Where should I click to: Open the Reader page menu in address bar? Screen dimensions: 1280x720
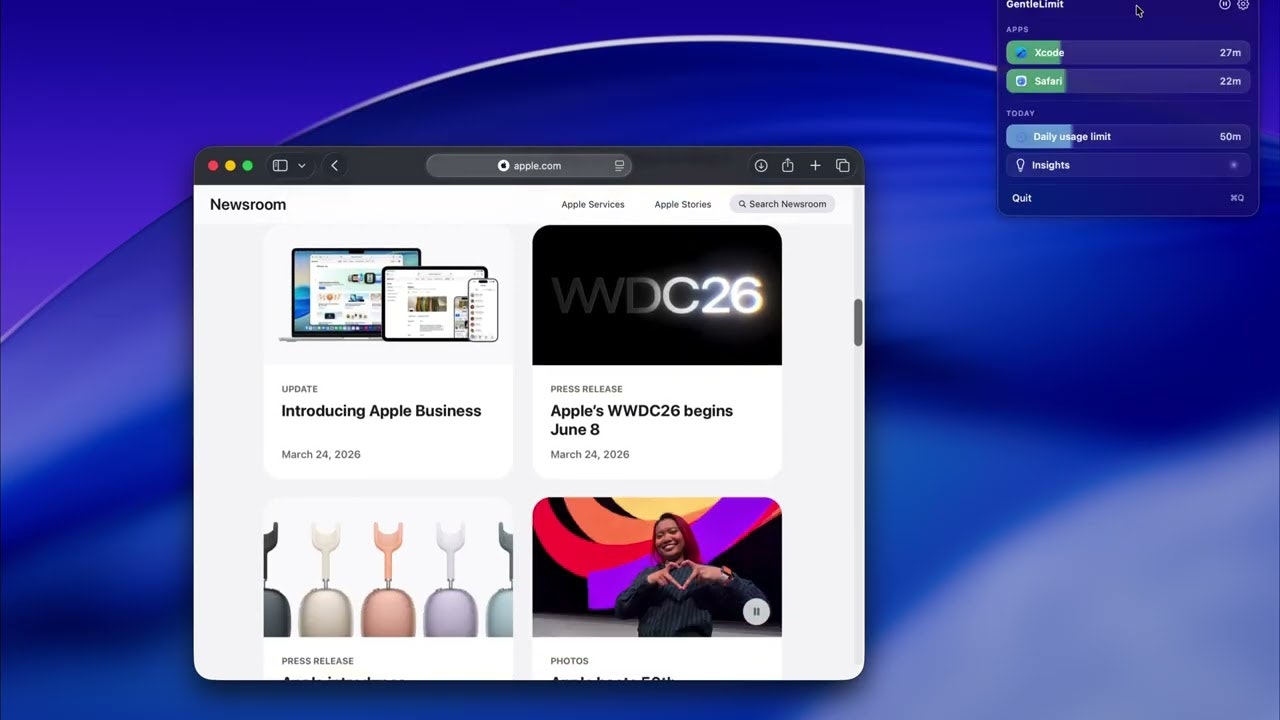(619, 166)
